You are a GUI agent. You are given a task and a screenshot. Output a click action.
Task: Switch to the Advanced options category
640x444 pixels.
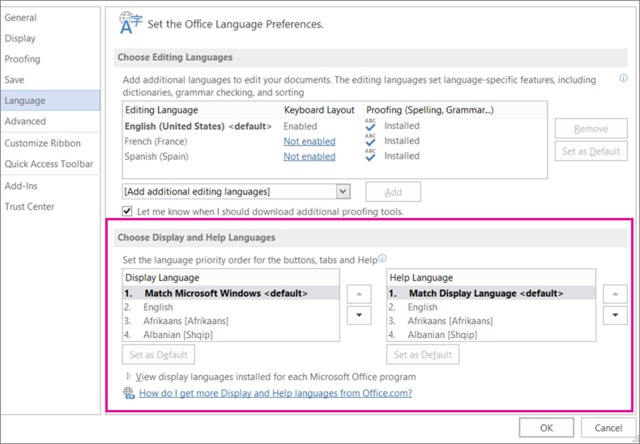pyautogui.click(x=26, y=121)
